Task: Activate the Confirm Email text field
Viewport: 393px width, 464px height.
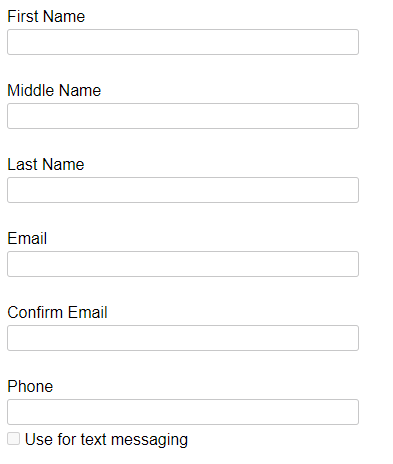Action: [x=183, y=338]
